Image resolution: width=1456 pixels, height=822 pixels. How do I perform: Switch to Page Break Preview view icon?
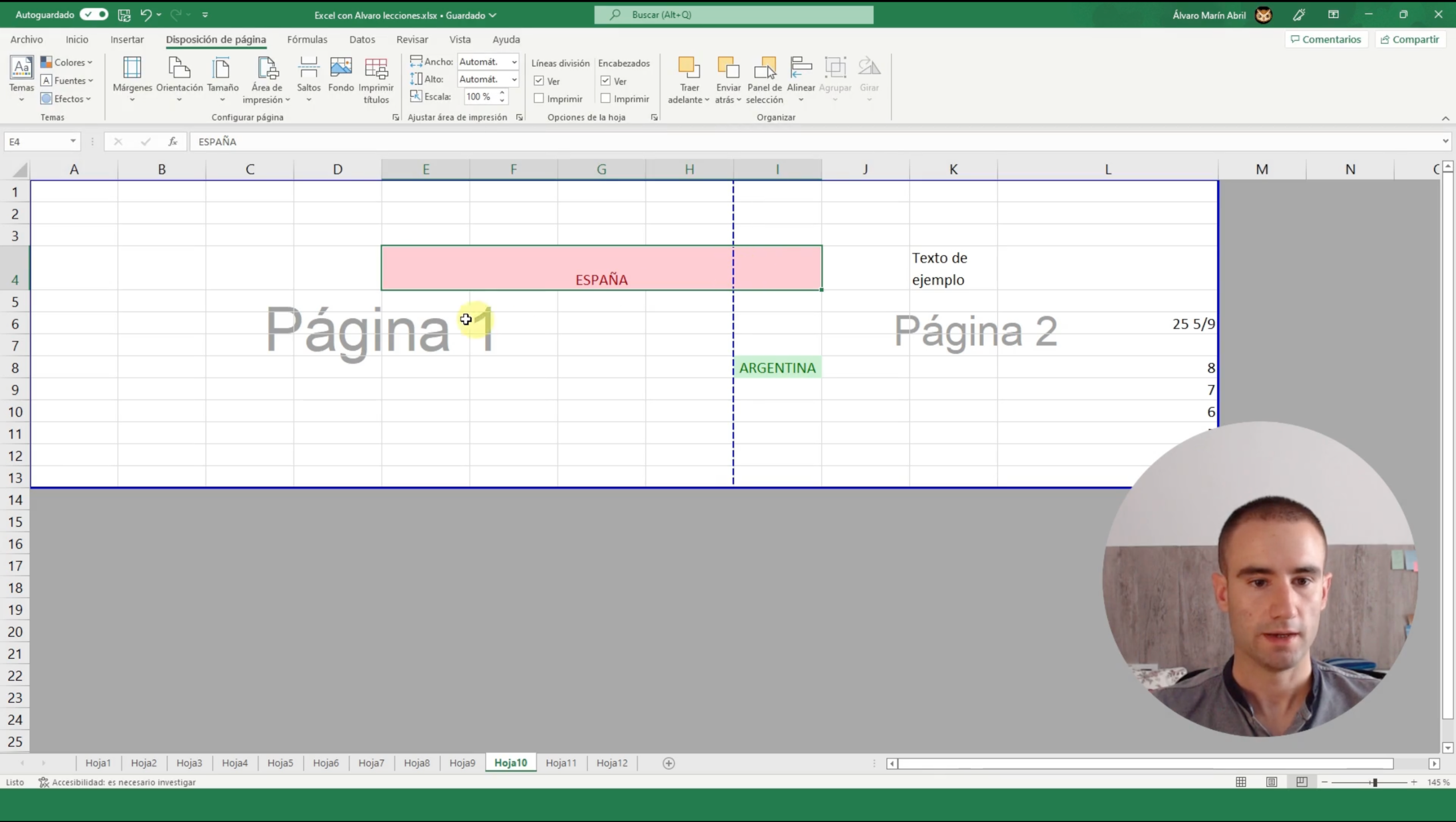pos(1301,782)
